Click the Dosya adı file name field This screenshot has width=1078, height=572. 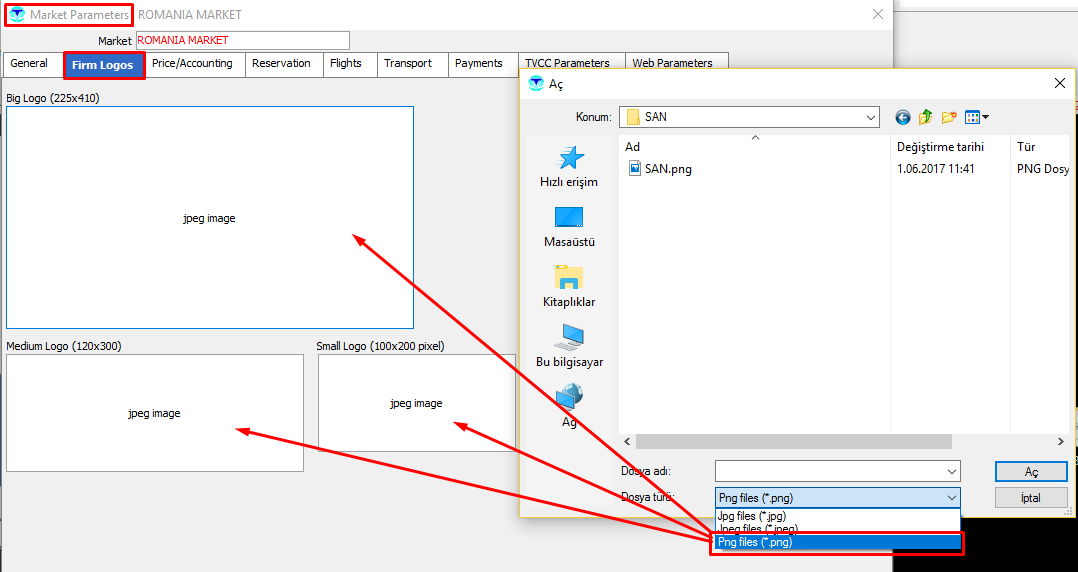tap(830, 471)
